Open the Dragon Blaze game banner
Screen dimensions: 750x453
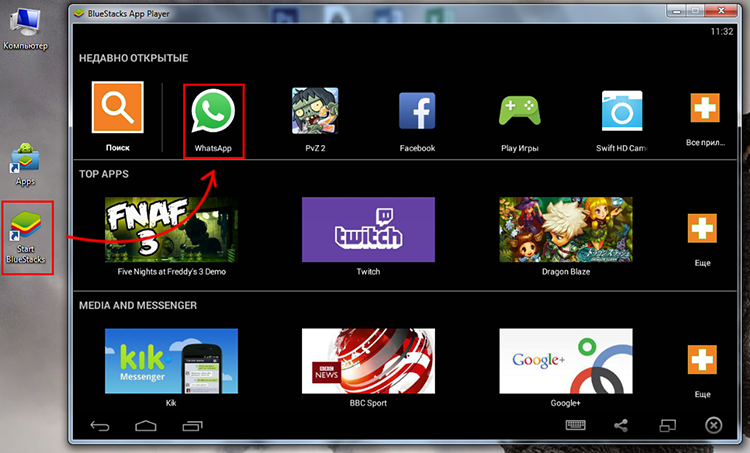click(566, 229)
